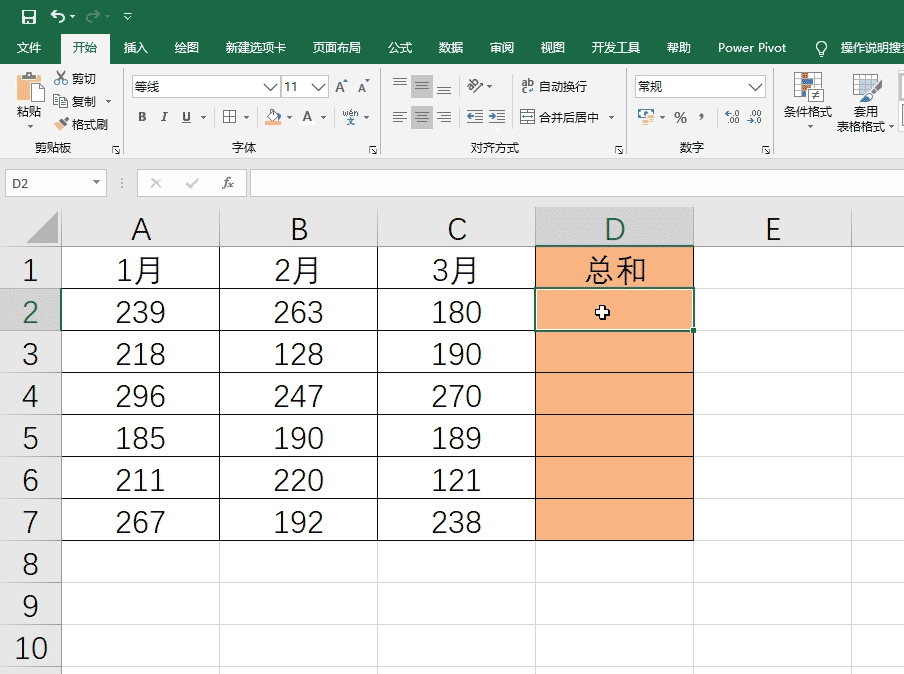Open 套用表格格式 table styles
Viewport: 904px width, 674px height.
pyautogui.click(x=865, y=103)
